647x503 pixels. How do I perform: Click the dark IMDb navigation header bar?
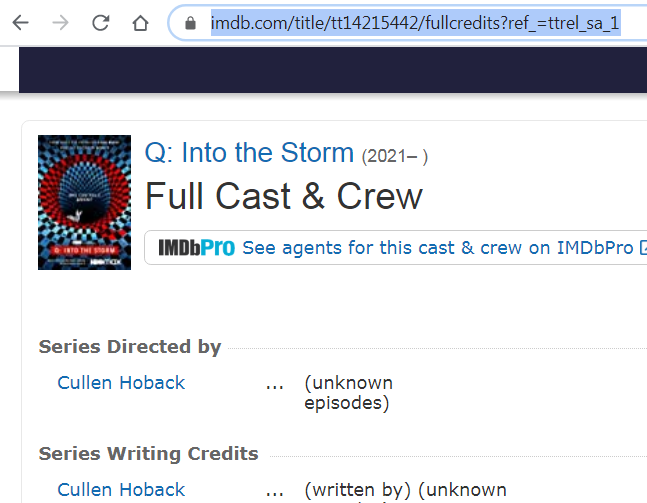[x=333, y=69]
